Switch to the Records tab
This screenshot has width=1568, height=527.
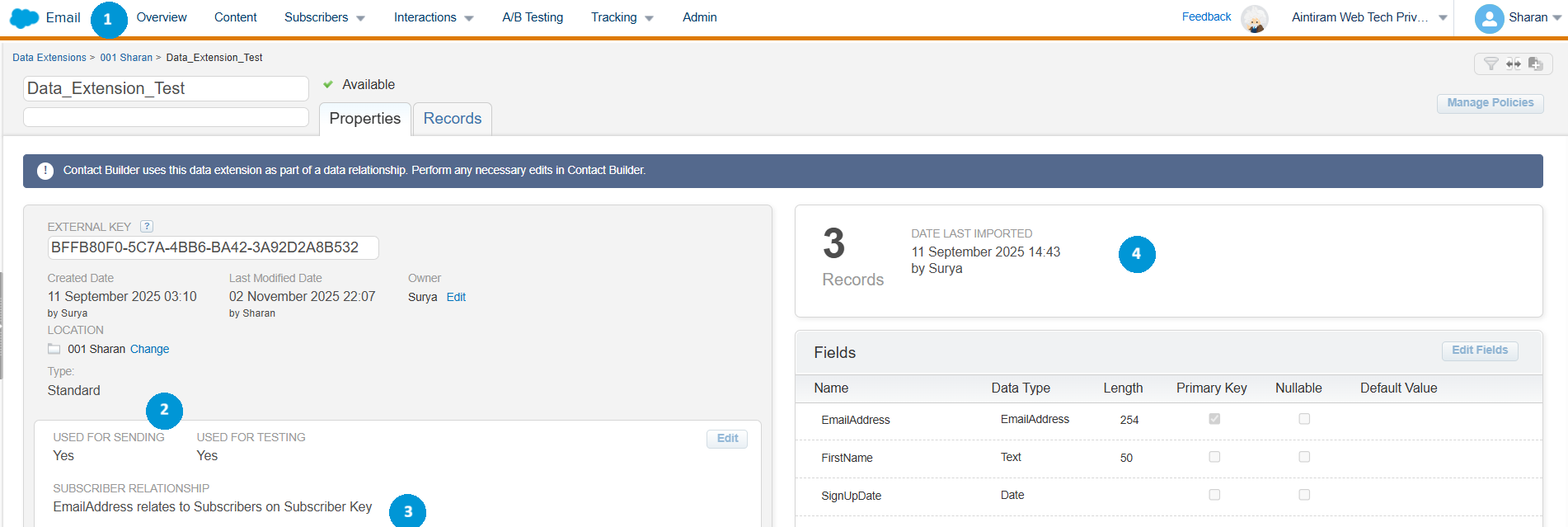453,119
